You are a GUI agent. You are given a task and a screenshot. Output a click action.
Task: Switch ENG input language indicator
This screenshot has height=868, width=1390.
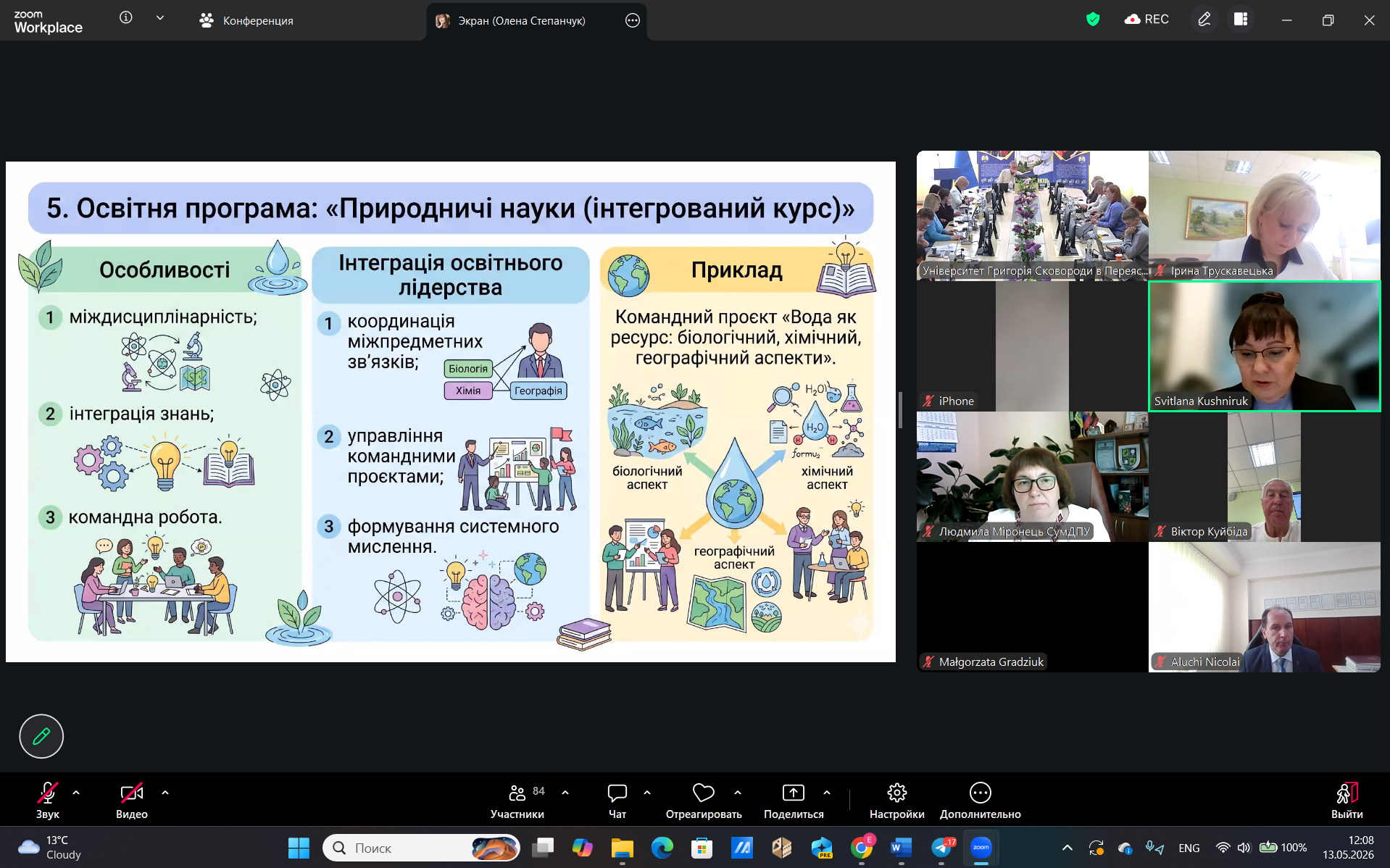1189,848
